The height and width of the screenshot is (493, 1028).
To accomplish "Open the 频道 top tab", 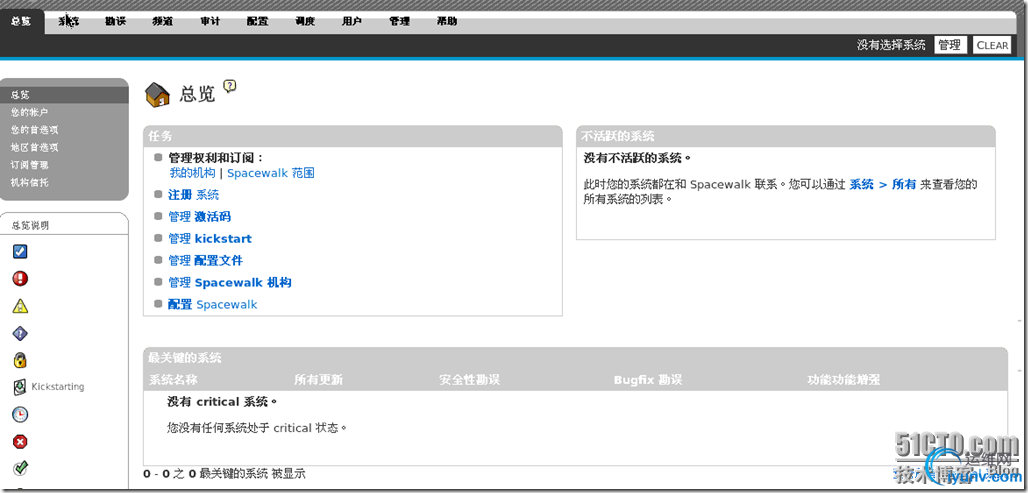I will pyautogui.click(x=163, y=21).
